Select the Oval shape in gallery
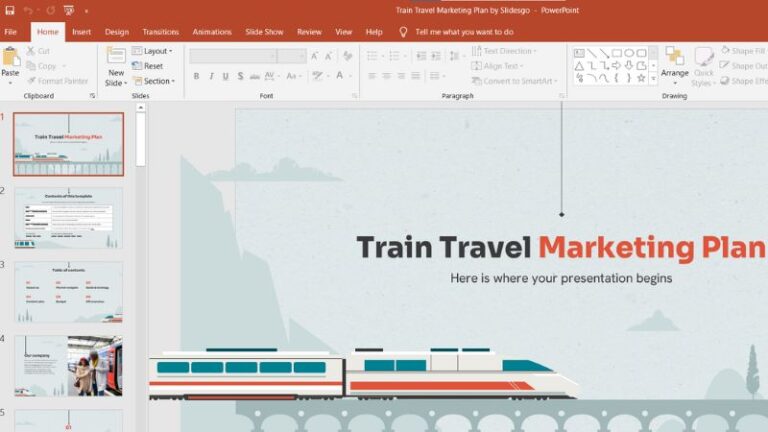 [629, 53]
